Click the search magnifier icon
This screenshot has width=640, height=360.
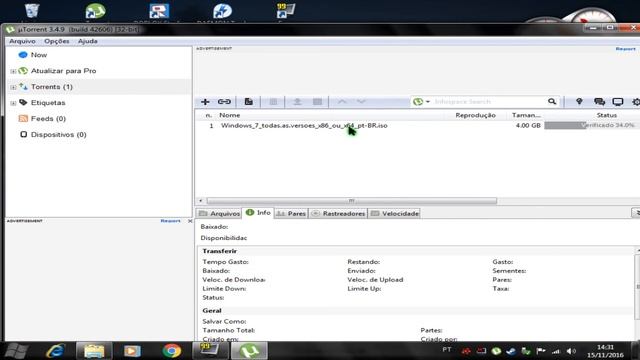552,101
